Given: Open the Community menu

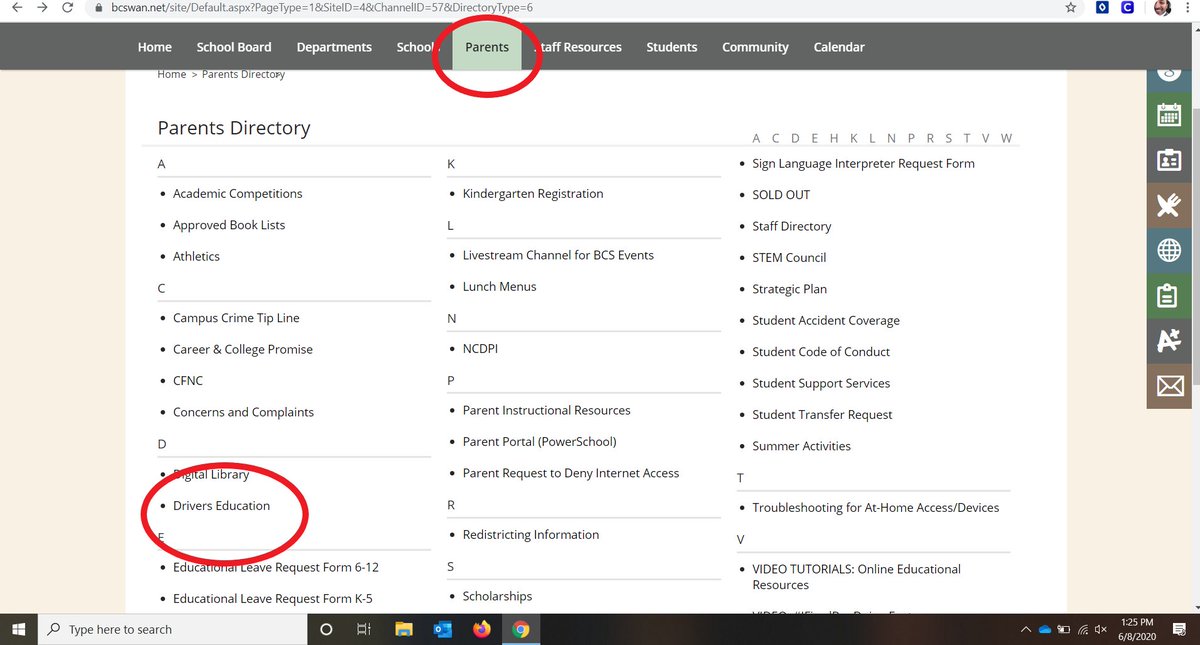Looking at the screenshot, I should [755, 47].
